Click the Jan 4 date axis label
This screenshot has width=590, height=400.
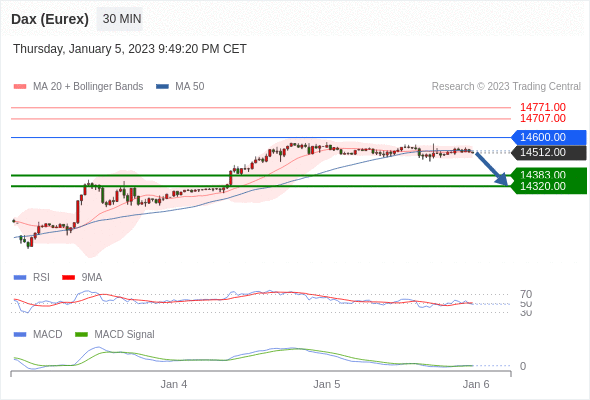174,385
